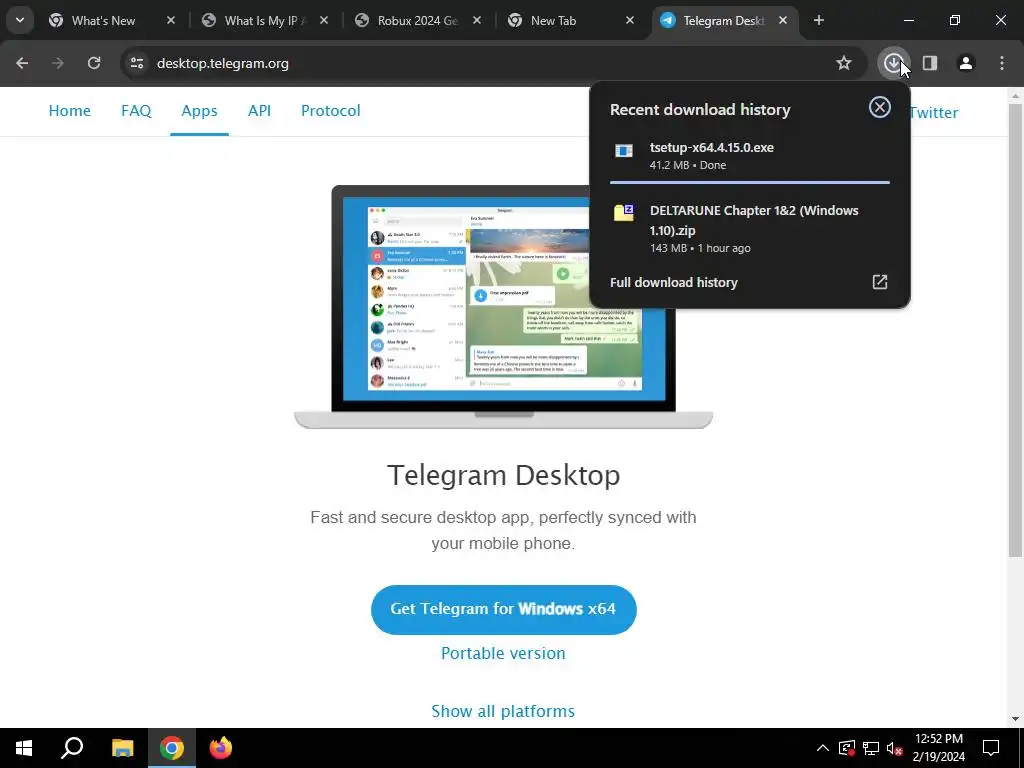Open the Chrome three-dot menu

pos(1002,63)
